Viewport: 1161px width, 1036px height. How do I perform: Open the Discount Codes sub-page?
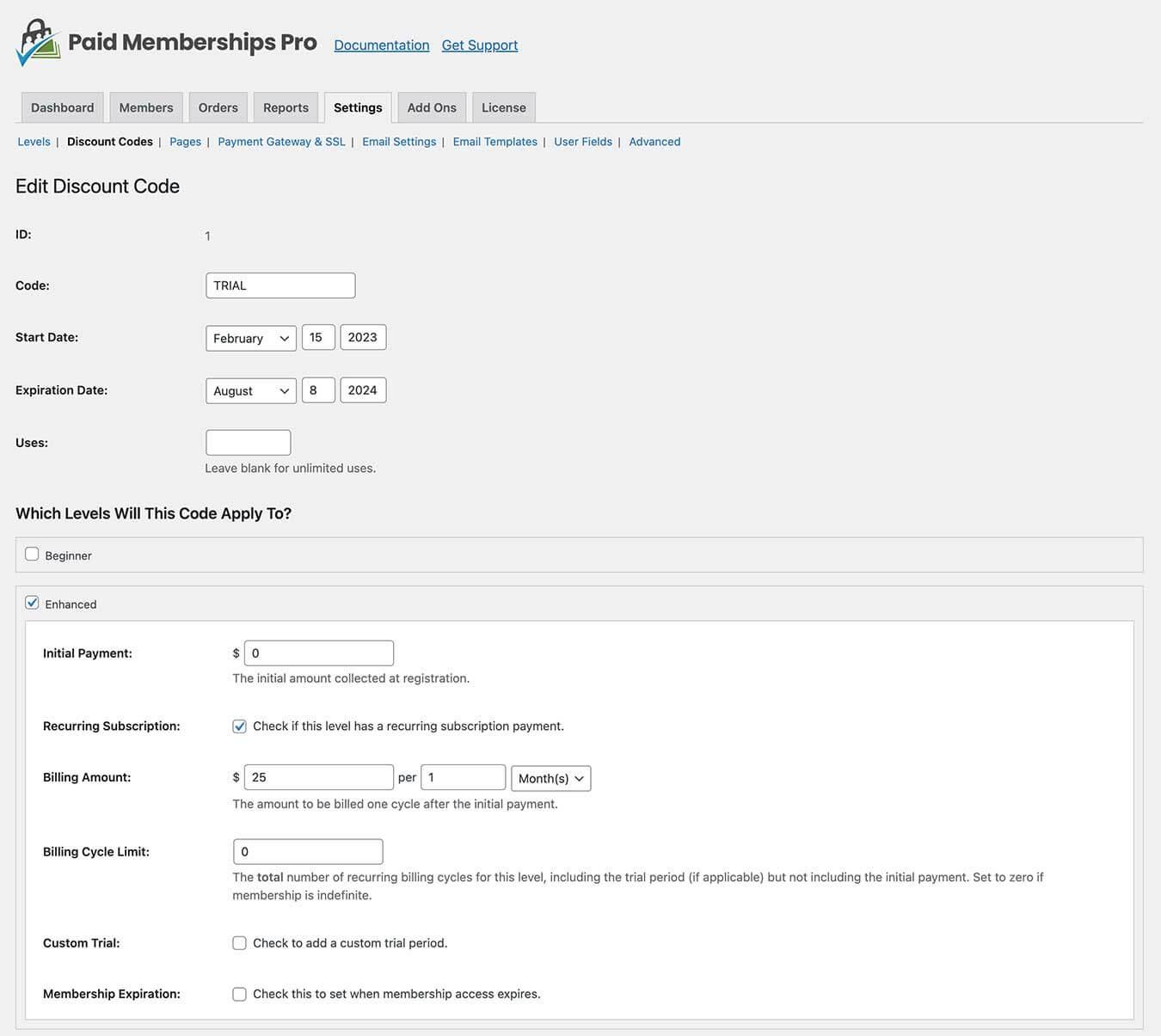[110, 142]
